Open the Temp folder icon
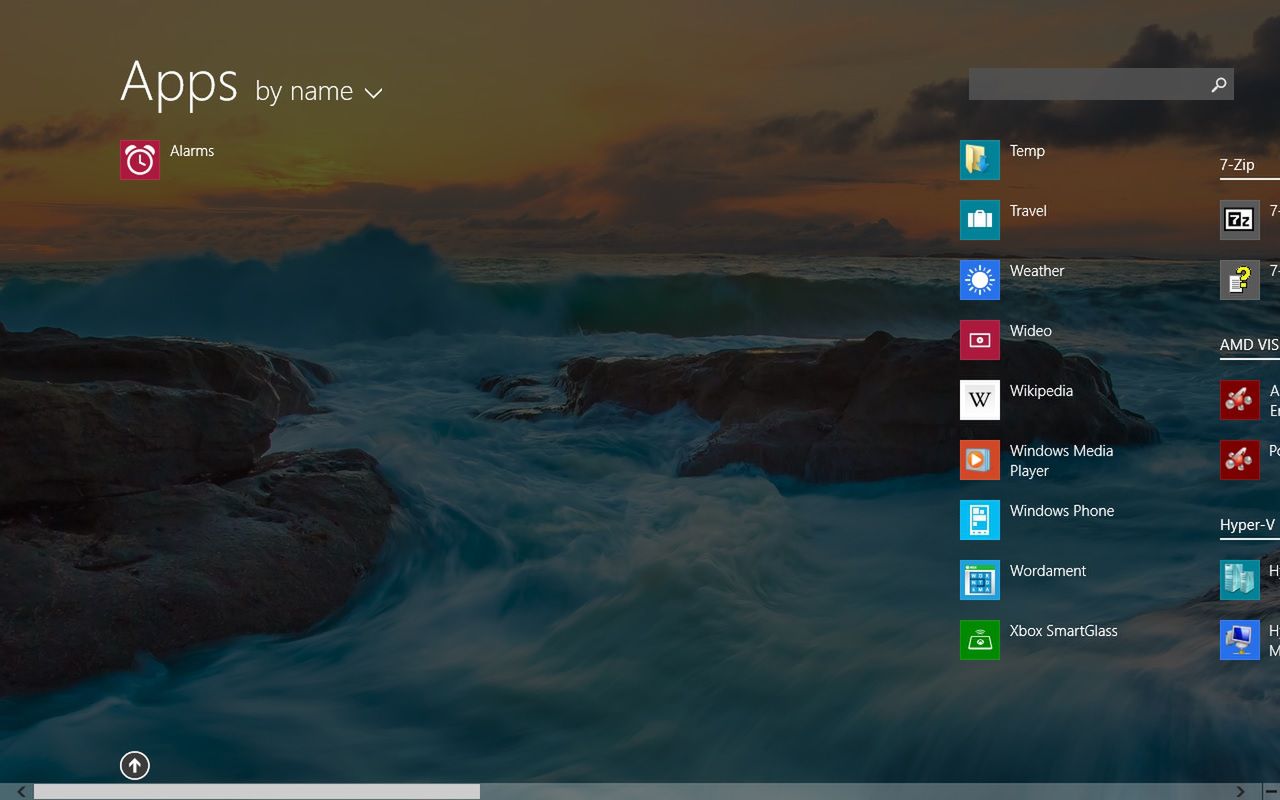Image resolution: width=1280 pixels, height=800 pixels. (980, 160)
